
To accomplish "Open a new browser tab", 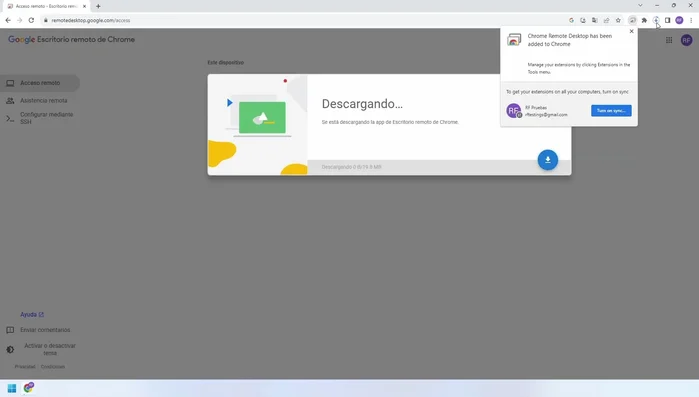I will click(98, 6).
